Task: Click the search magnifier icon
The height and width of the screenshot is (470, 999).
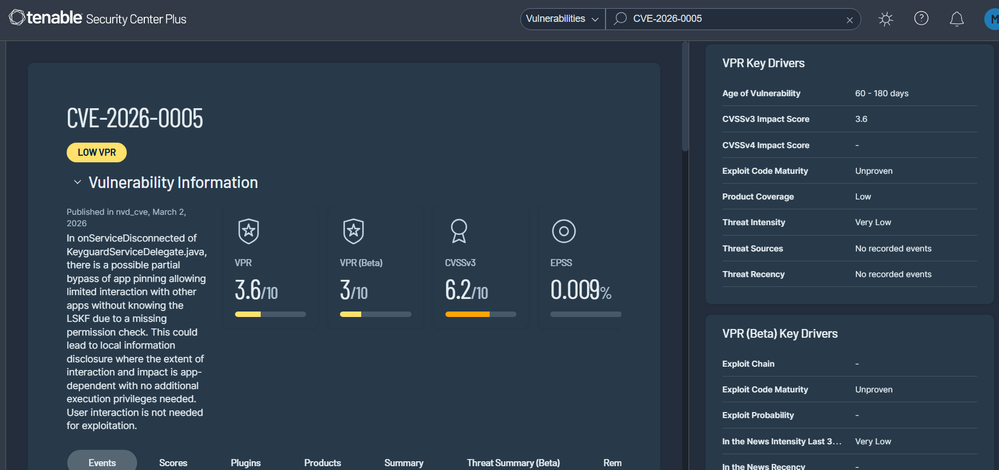Action: tap(620, 19)
